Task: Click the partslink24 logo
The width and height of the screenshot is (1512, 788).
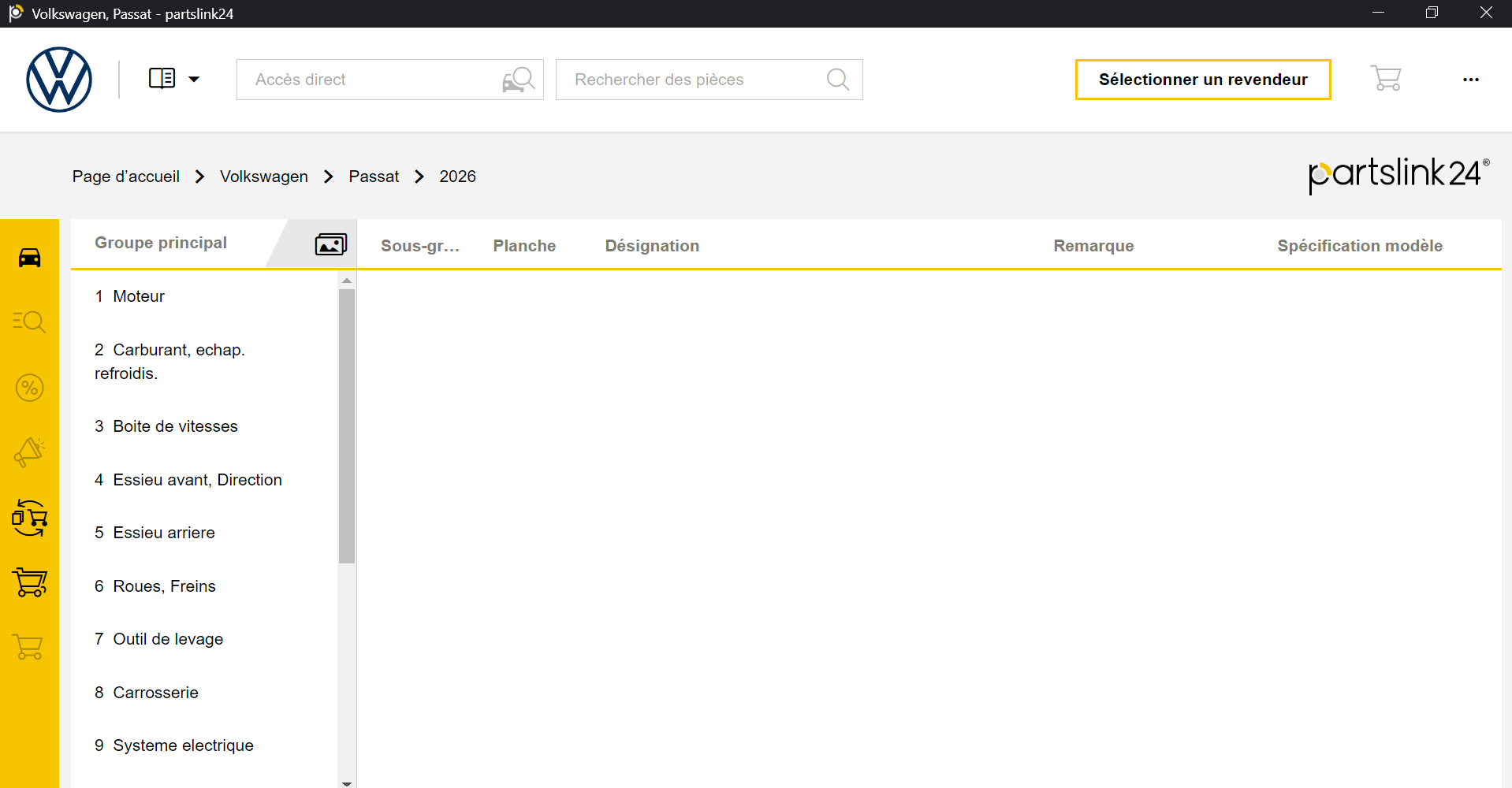Action: [x=1399, y=175]
